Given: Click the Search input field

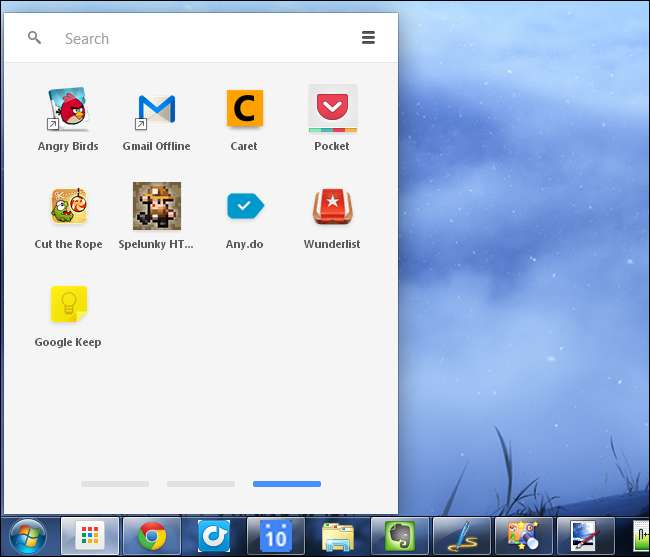Looking at the screenshot, I should click(200, 39).
